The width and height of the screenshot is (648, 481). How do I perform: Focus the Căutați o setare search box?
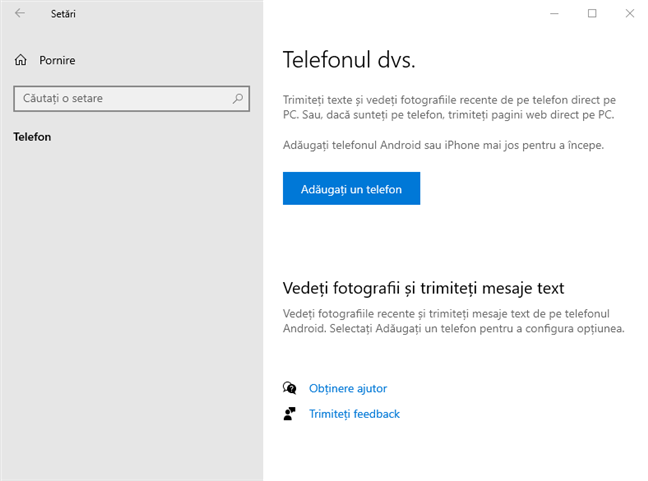click(131, 99)
